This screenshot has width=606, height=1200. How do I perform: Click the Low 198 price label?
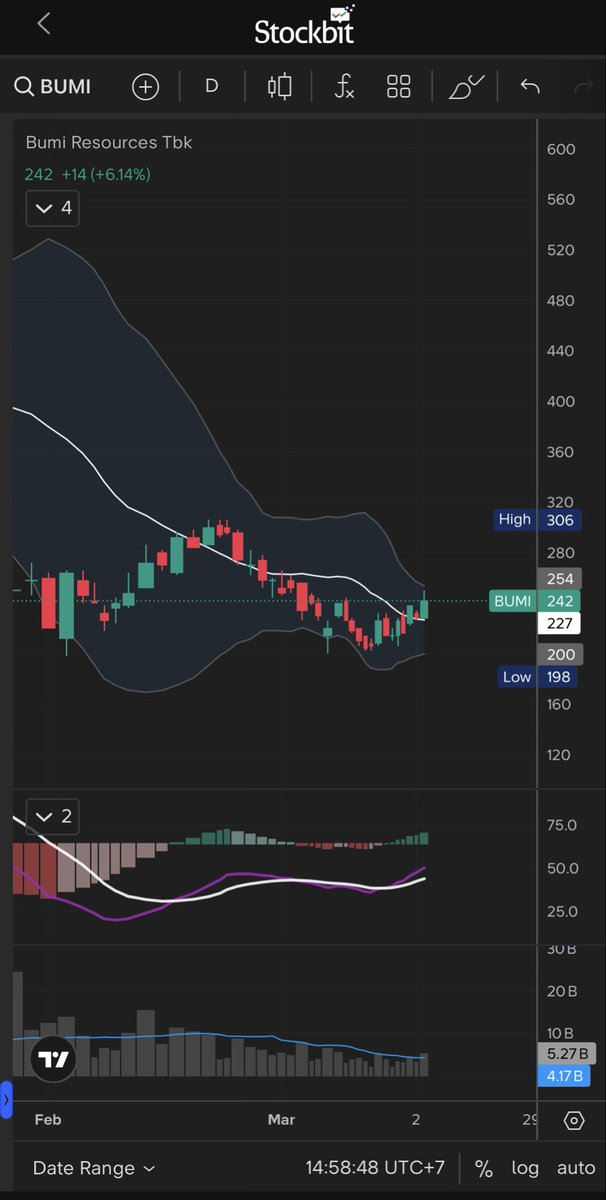tap(538, 677)
